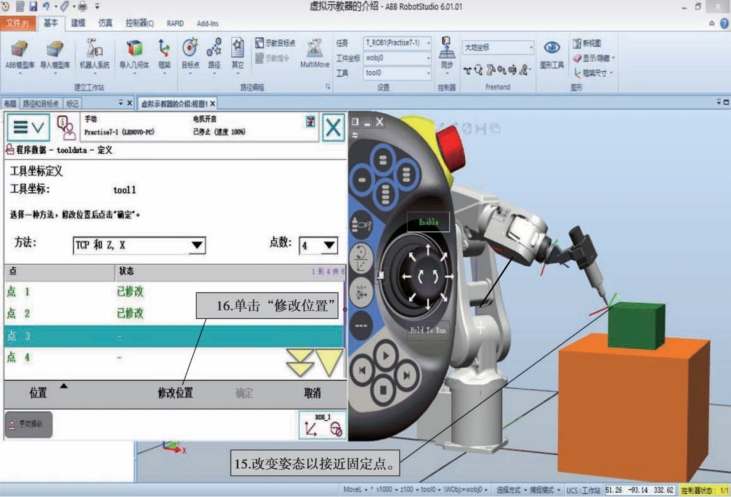This screenshot has height=497, width=731.
Task: Switch to the RAPID ribbon tab
Action: click(x=175, y=23)
